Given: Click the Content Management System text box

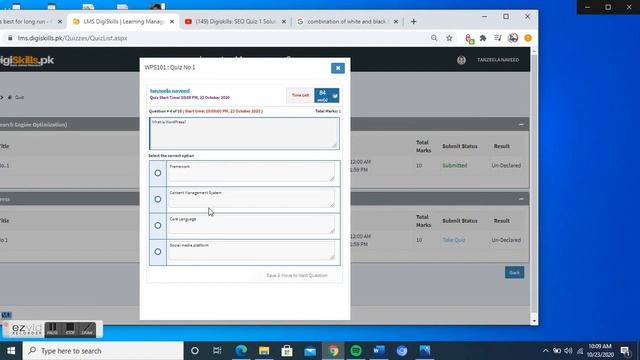Looking at the screenshot, I should click(251, 198).
